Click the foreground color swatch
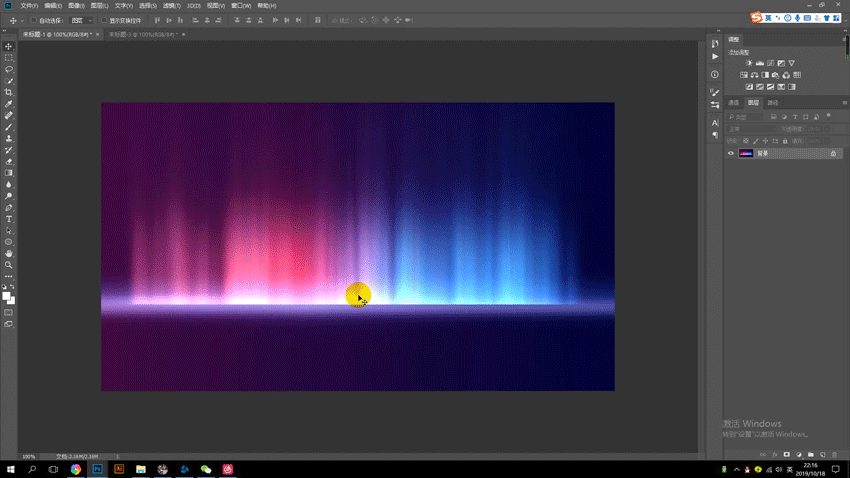The height and width of the screenshot is (478, 850). point(6,296)
